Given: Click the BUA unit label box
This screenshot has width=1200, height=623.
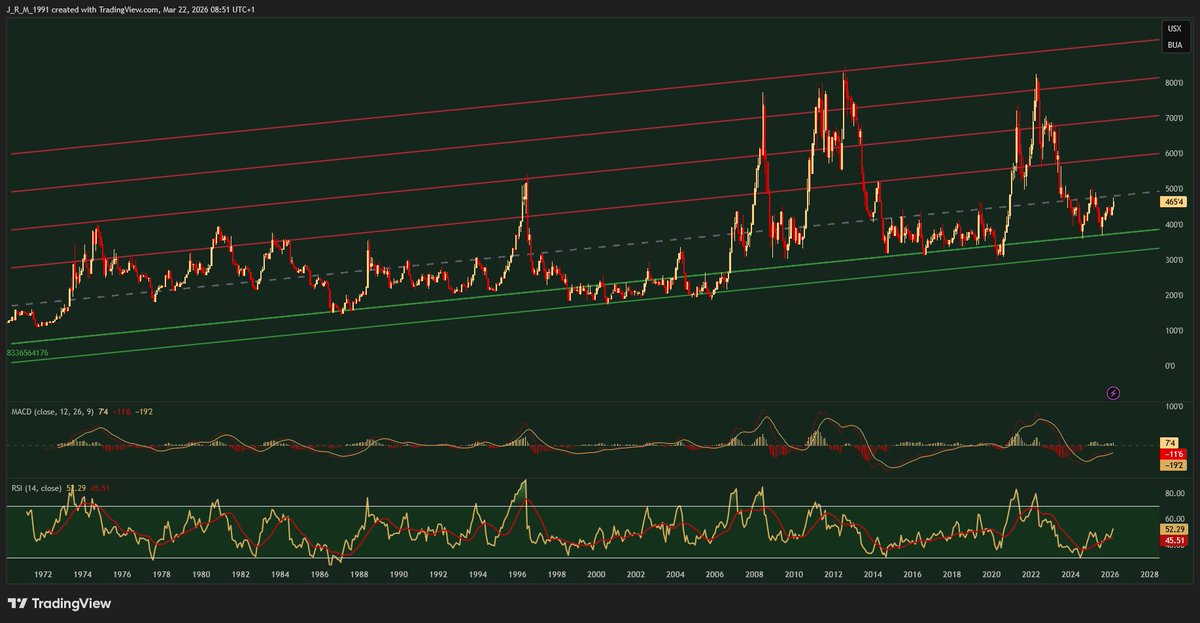Looking at the screenshot, I should 1174,46.
